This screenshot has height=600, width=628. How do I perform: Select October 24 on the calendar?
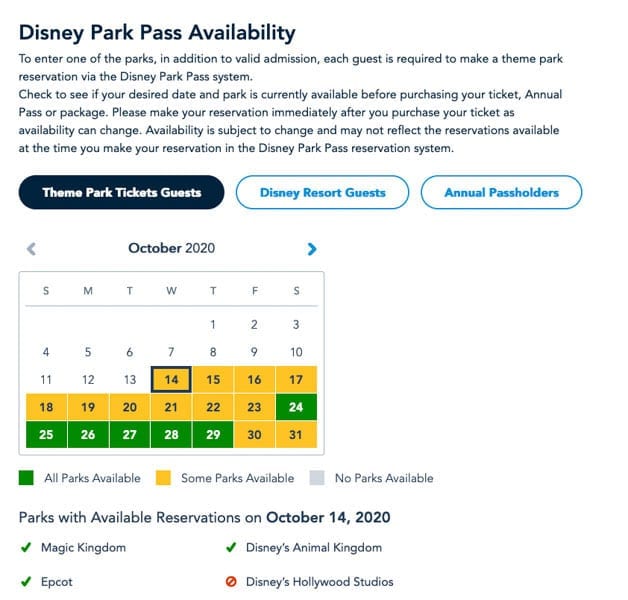click(296, 408)
